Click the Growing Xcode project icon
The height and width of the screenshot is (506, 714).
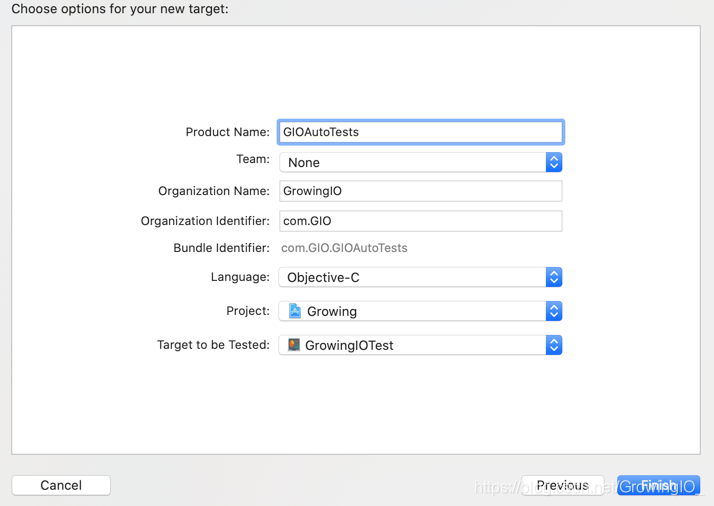[x=295, y=311]
